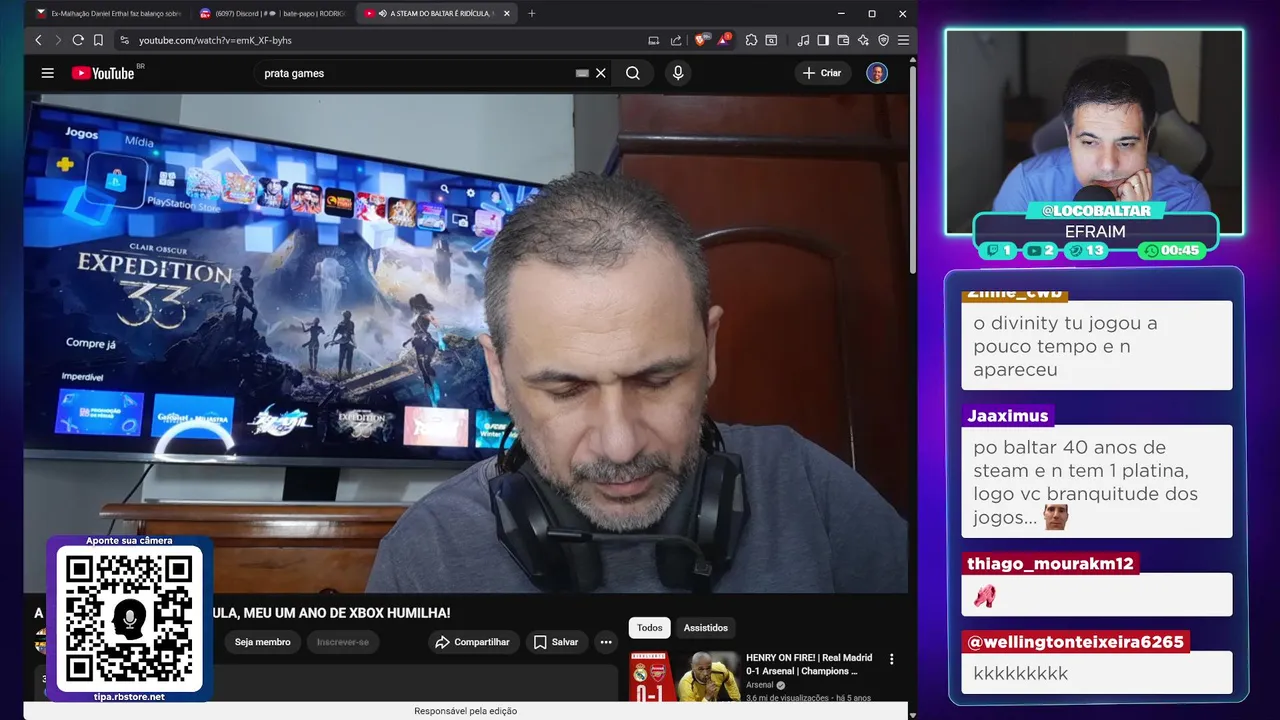Viewport: 1280px width, 720px height.
Task: Share this page via address bar share icon
Action: pyautogui.click(x=676, y=40)
